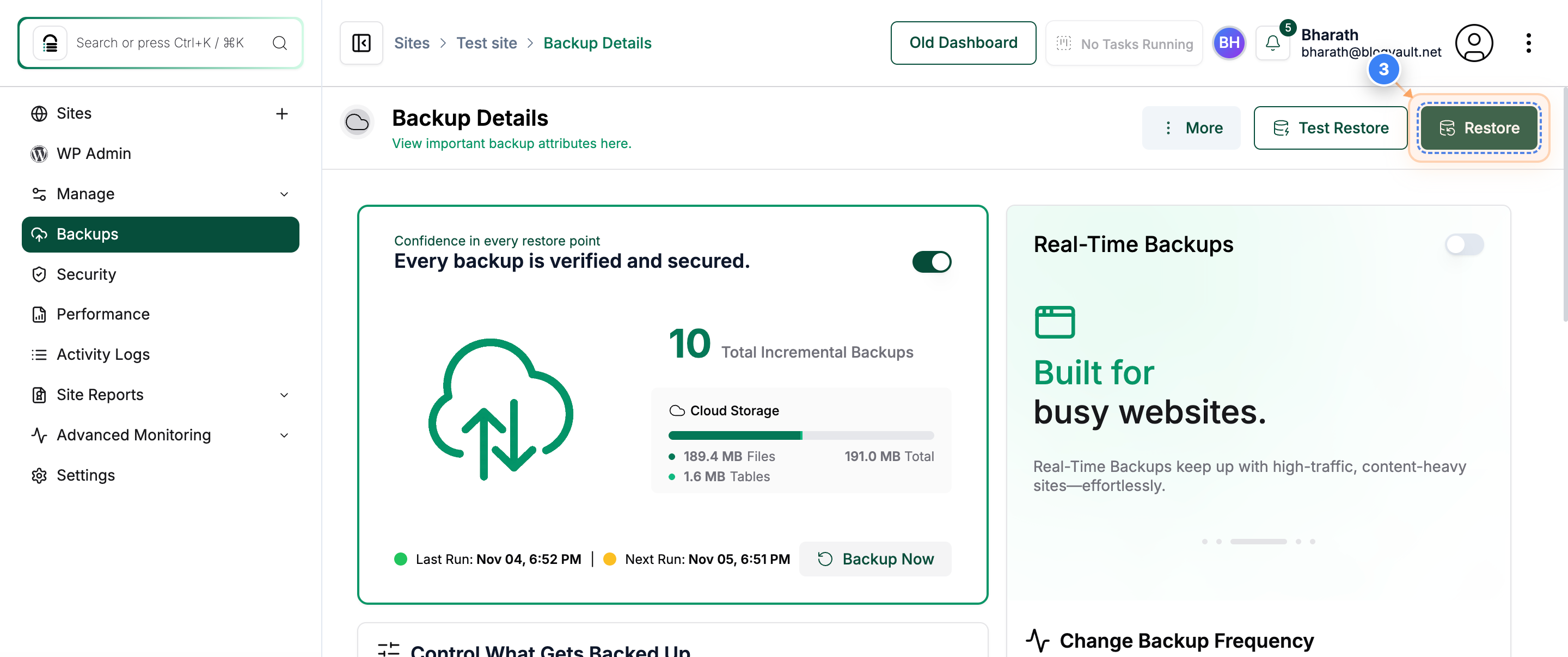Open the More menu on Backup Details
1568x657 pixels.
[1191, 128]
